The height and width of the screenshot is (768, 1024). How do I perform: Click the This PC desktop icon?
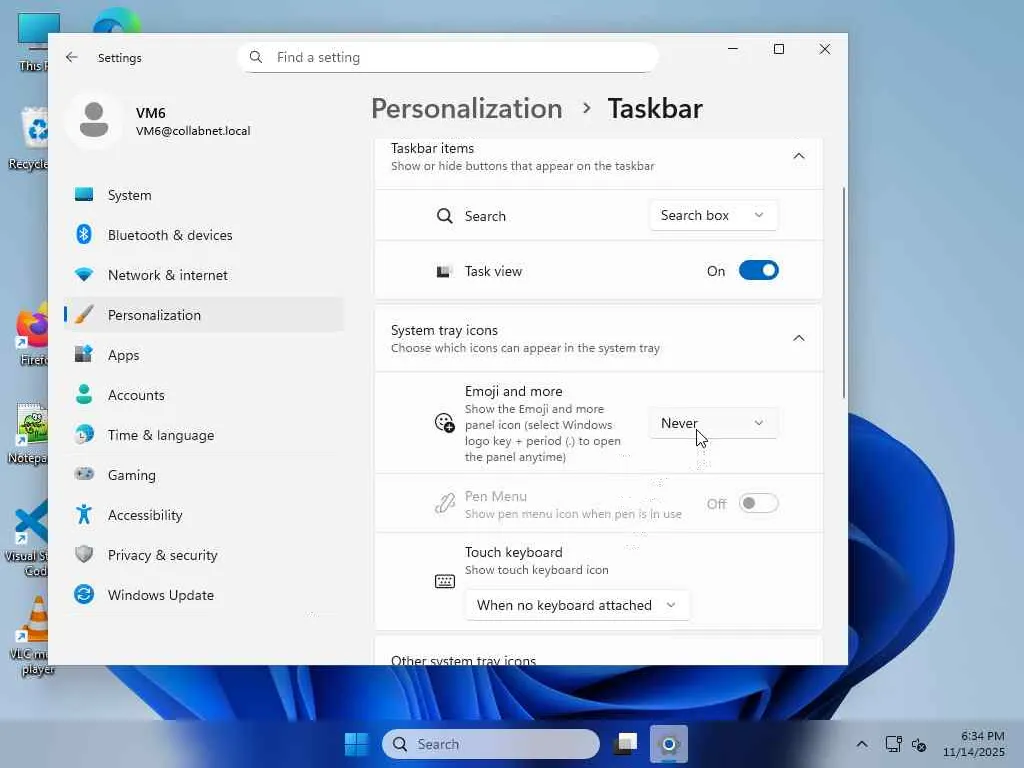point(33,40)
